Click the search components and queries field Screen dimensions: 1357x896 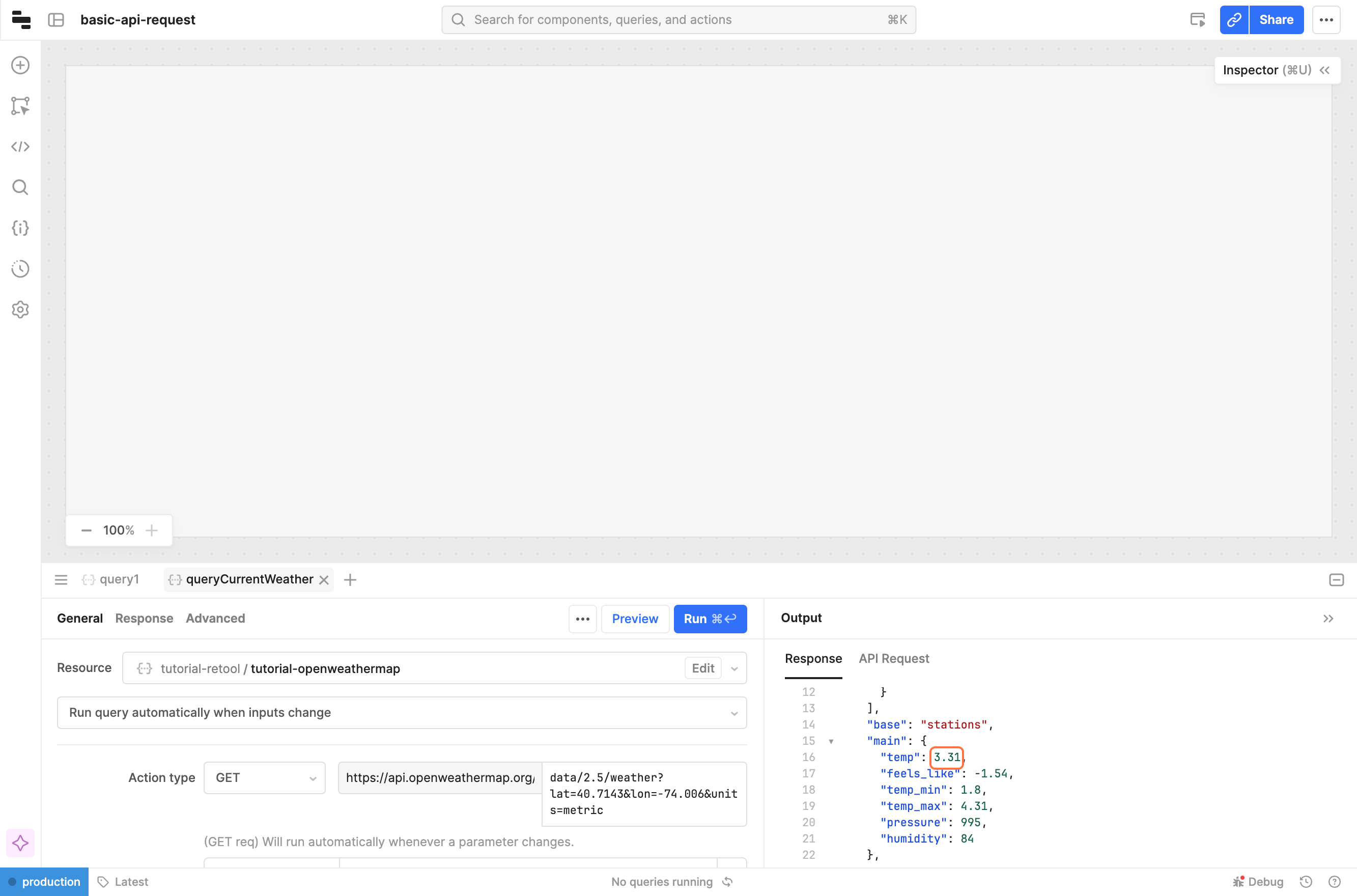678,20
